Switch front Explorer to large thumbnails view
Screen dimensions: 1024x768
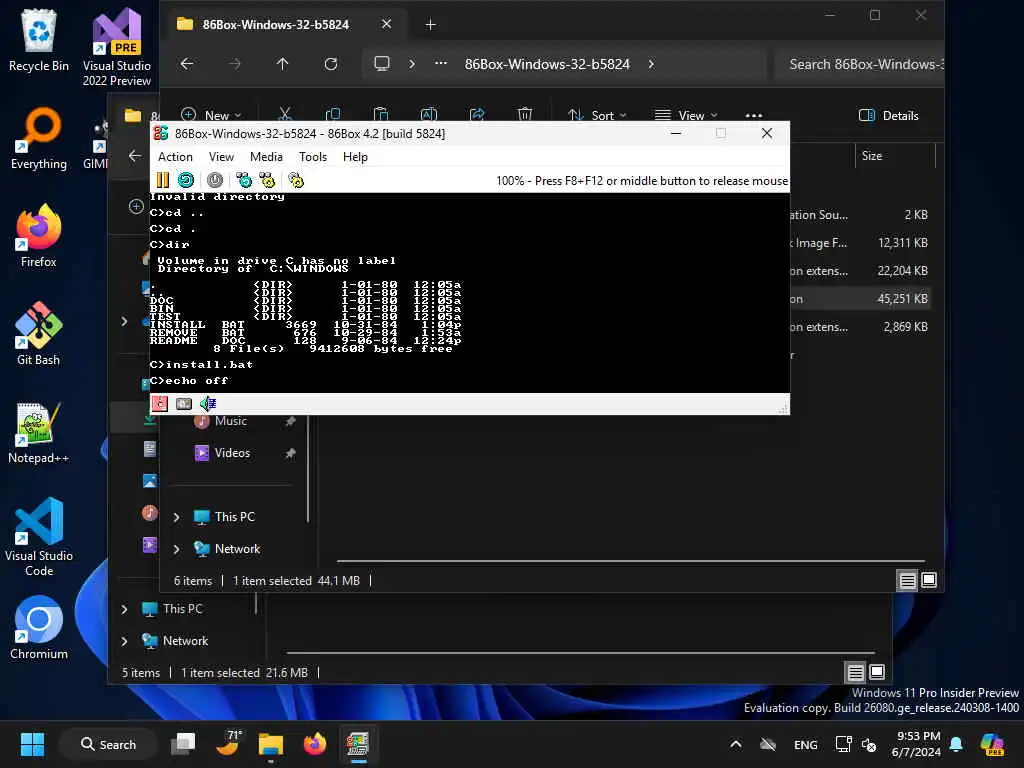tap(929, 580)
